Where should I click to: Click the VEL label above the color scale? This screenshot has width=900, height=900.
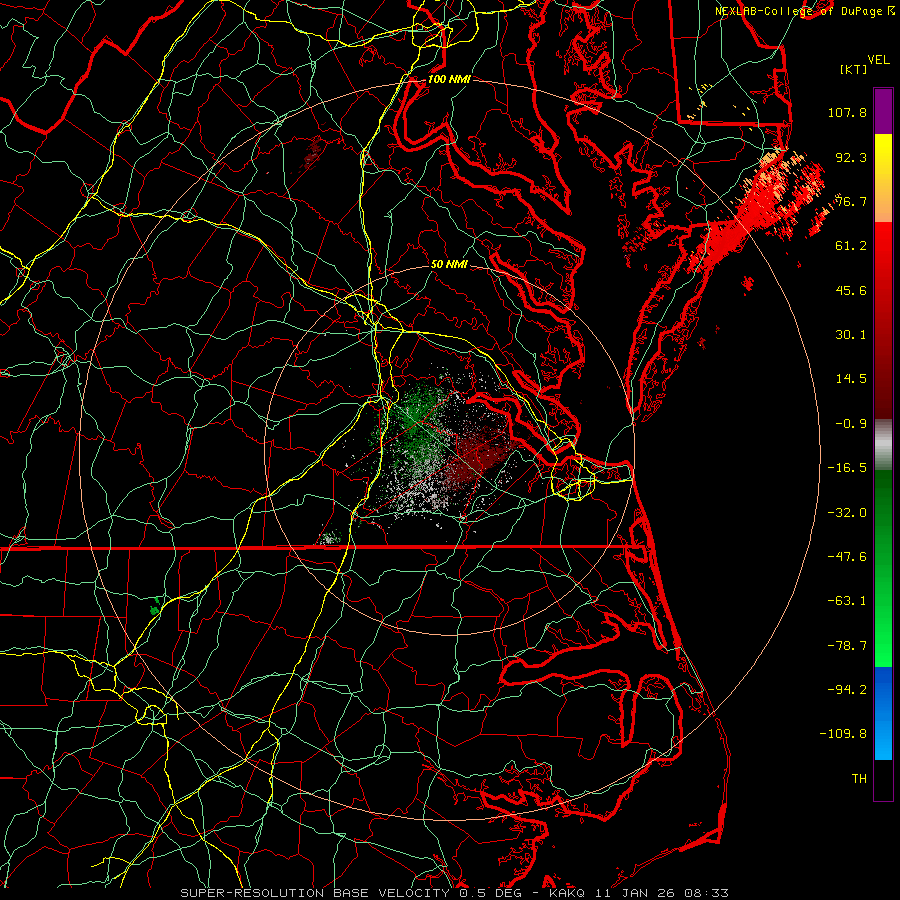tap(878, 60)
